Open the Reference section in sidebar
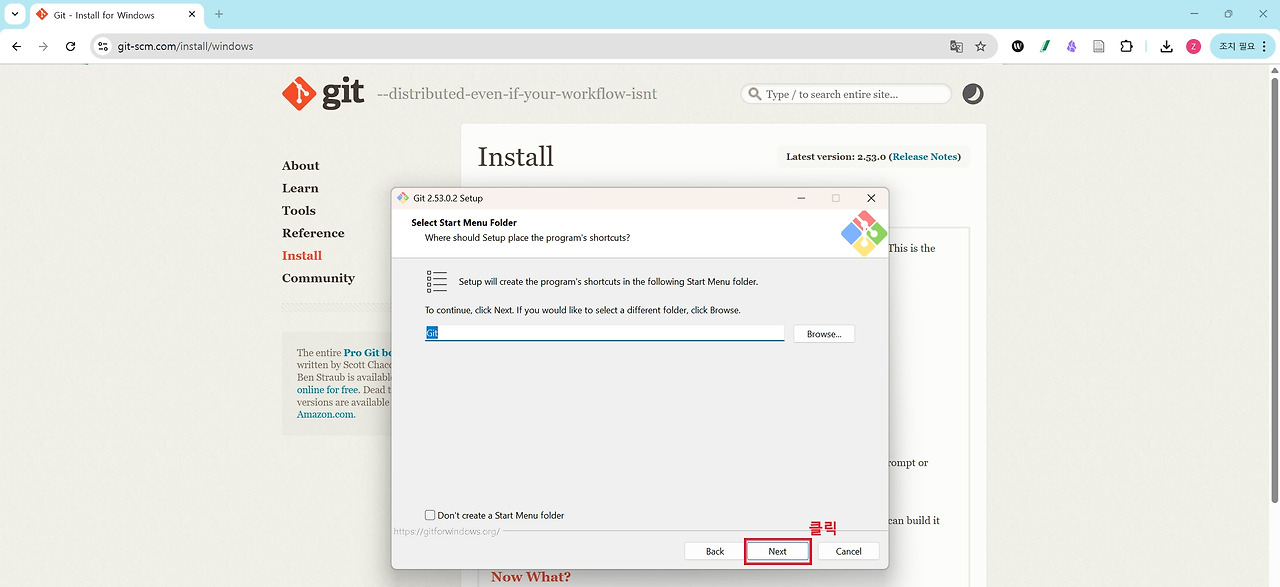1280x587 pixels. click(x=313, y=233)
